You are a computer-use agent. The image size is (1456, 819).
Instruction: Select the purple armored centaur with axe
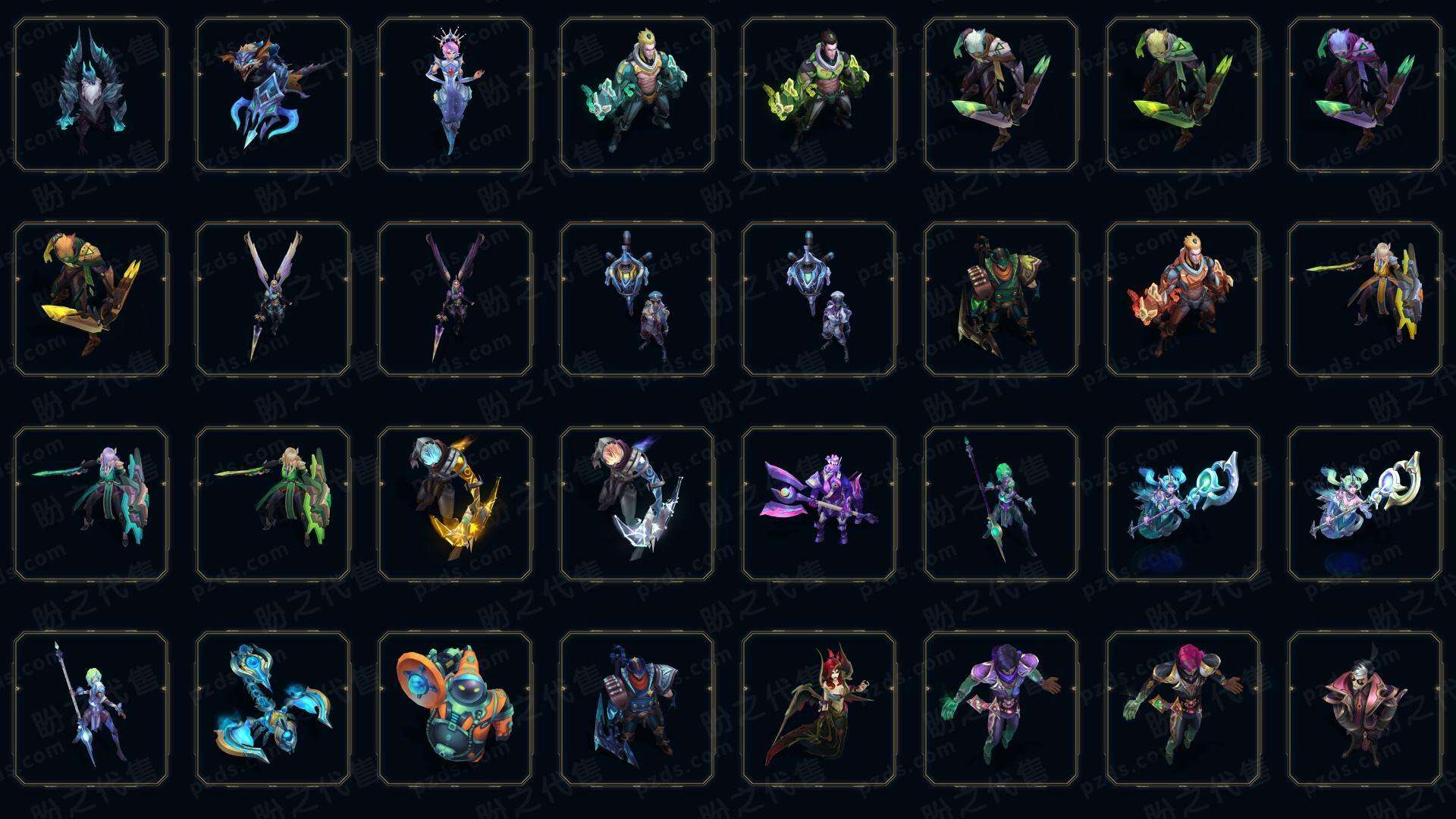pyautogui.click(x=818, y=504)
